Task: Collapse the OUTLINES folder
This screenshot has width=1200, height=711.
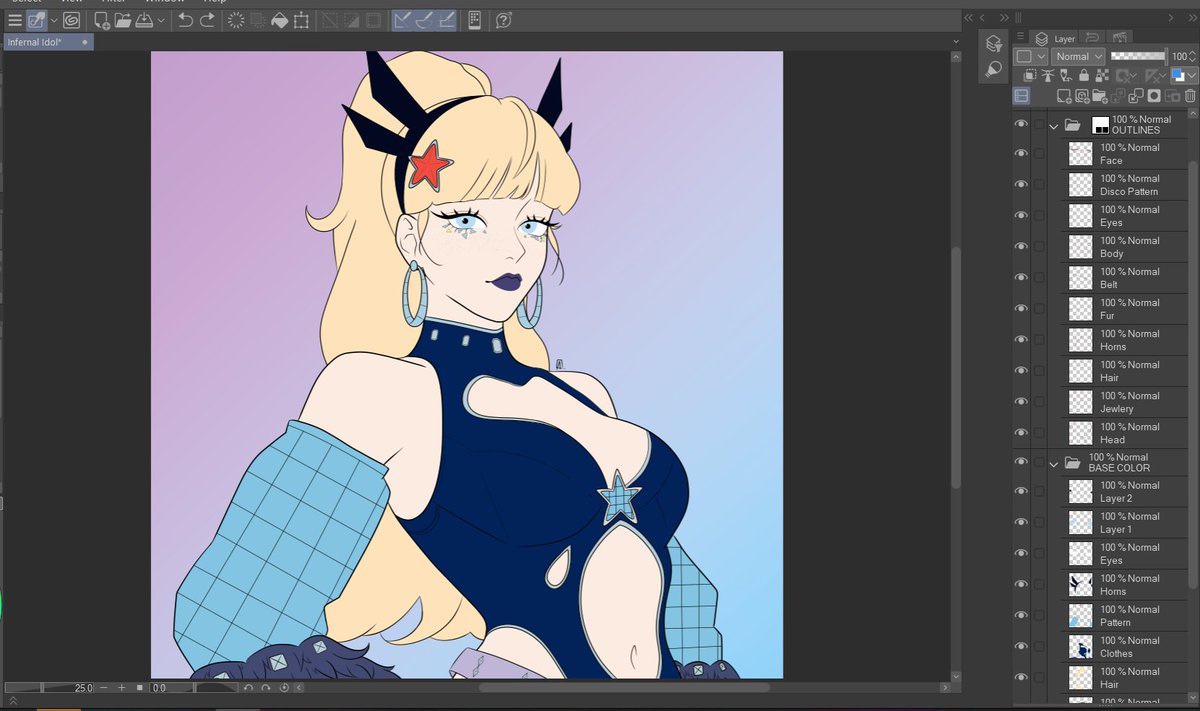Action: (1054, 126)
